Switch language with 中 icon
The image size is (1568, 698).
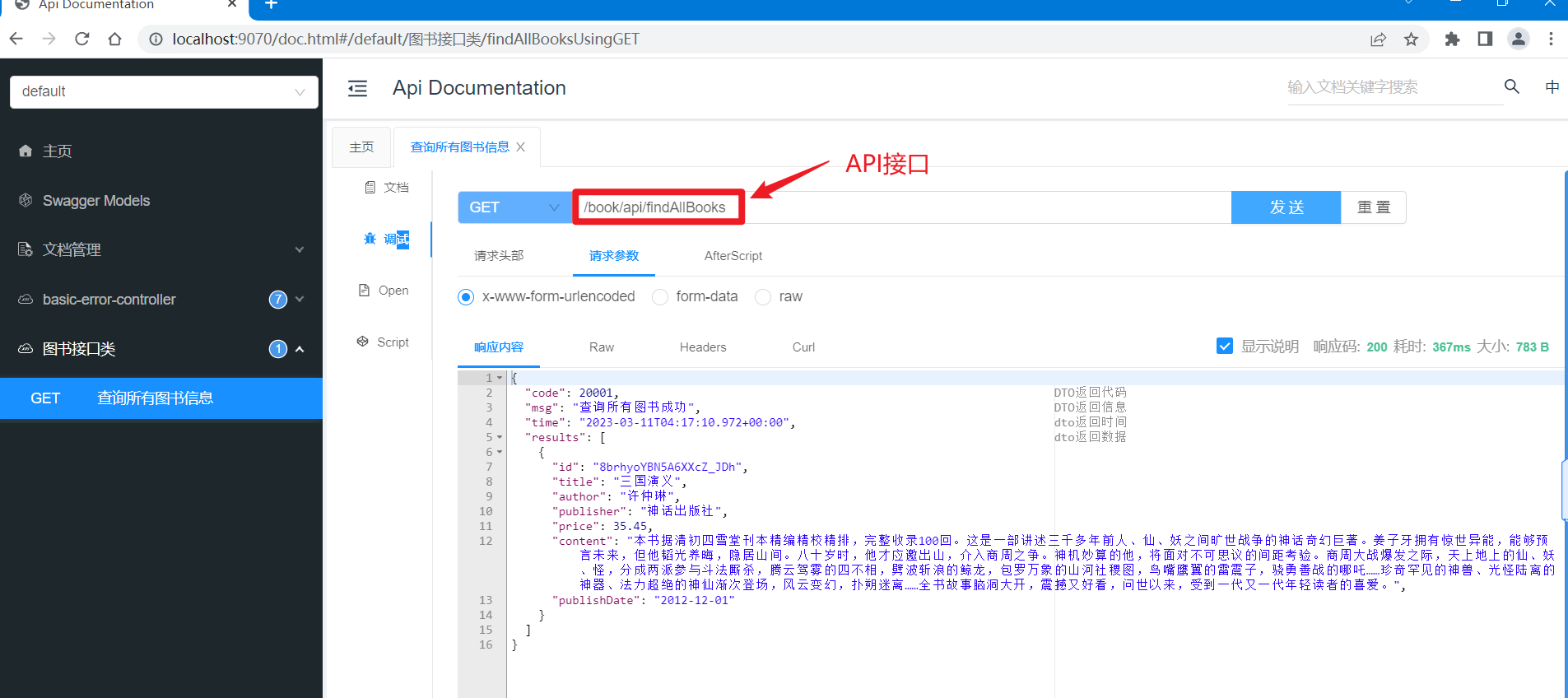(1552, 86)
